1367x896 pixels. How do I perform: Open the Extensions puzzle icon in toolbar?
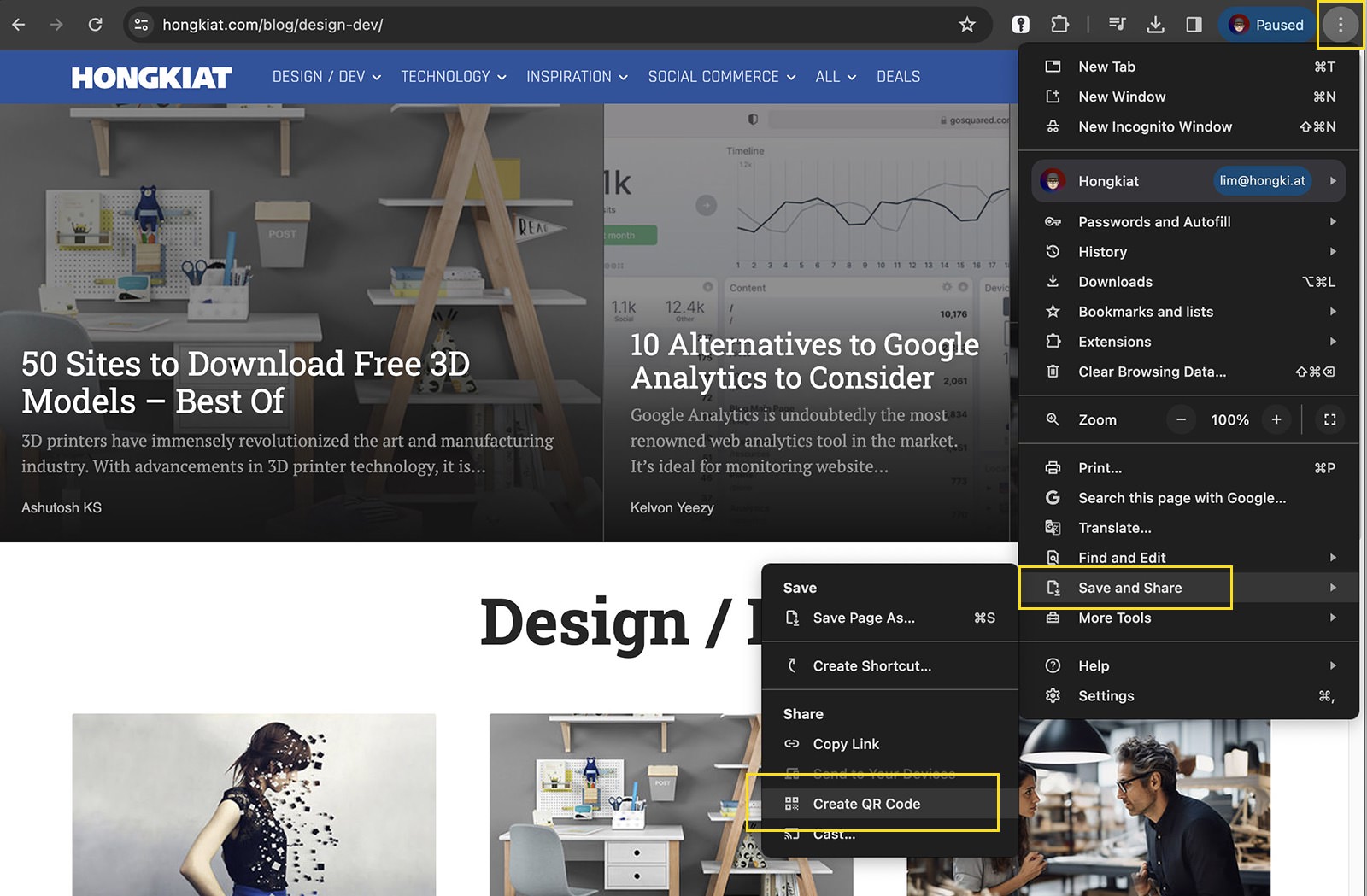pos(1059,25)
